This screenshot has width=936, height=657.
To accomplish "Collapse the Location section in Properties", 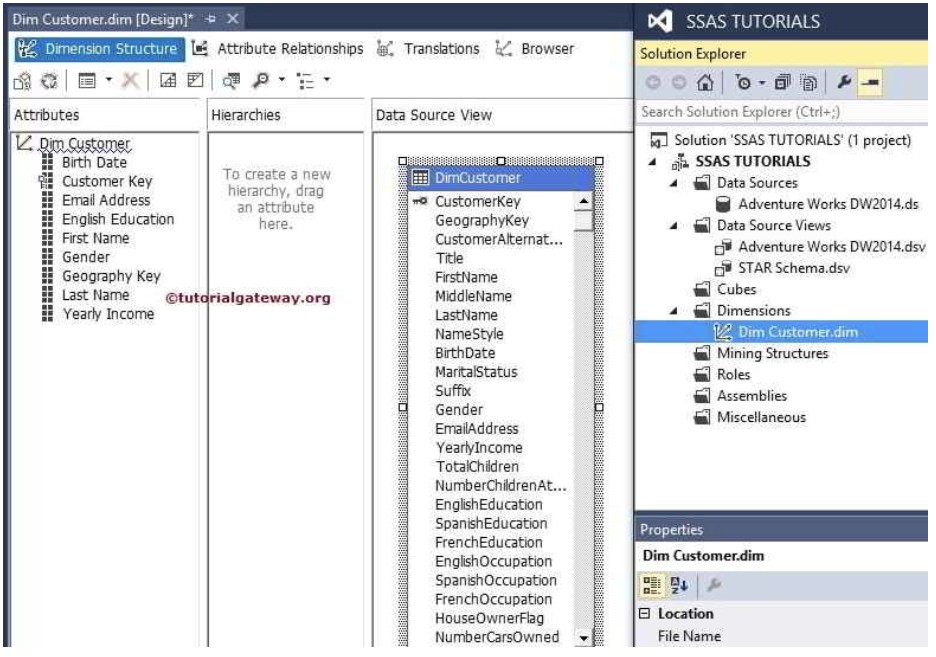I will 644,614.
